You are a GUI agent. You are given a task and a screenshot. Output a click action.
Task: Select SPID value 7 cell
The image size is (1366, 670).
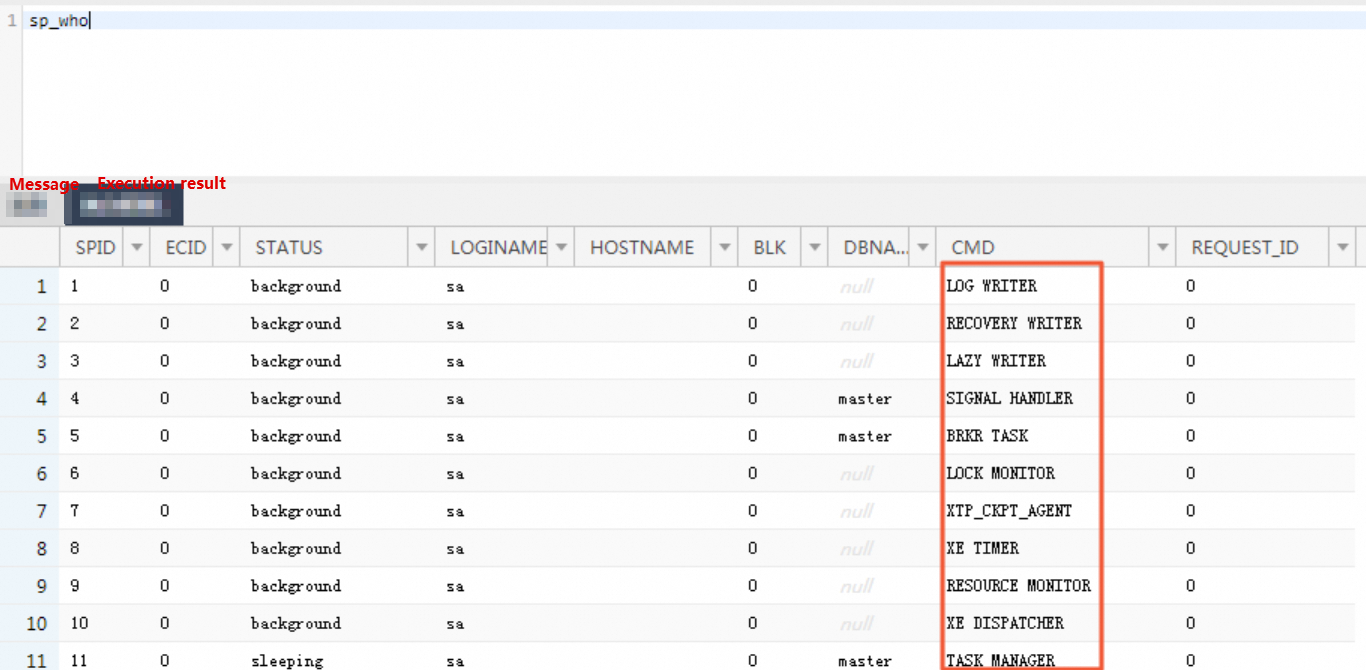click(105, 511)
